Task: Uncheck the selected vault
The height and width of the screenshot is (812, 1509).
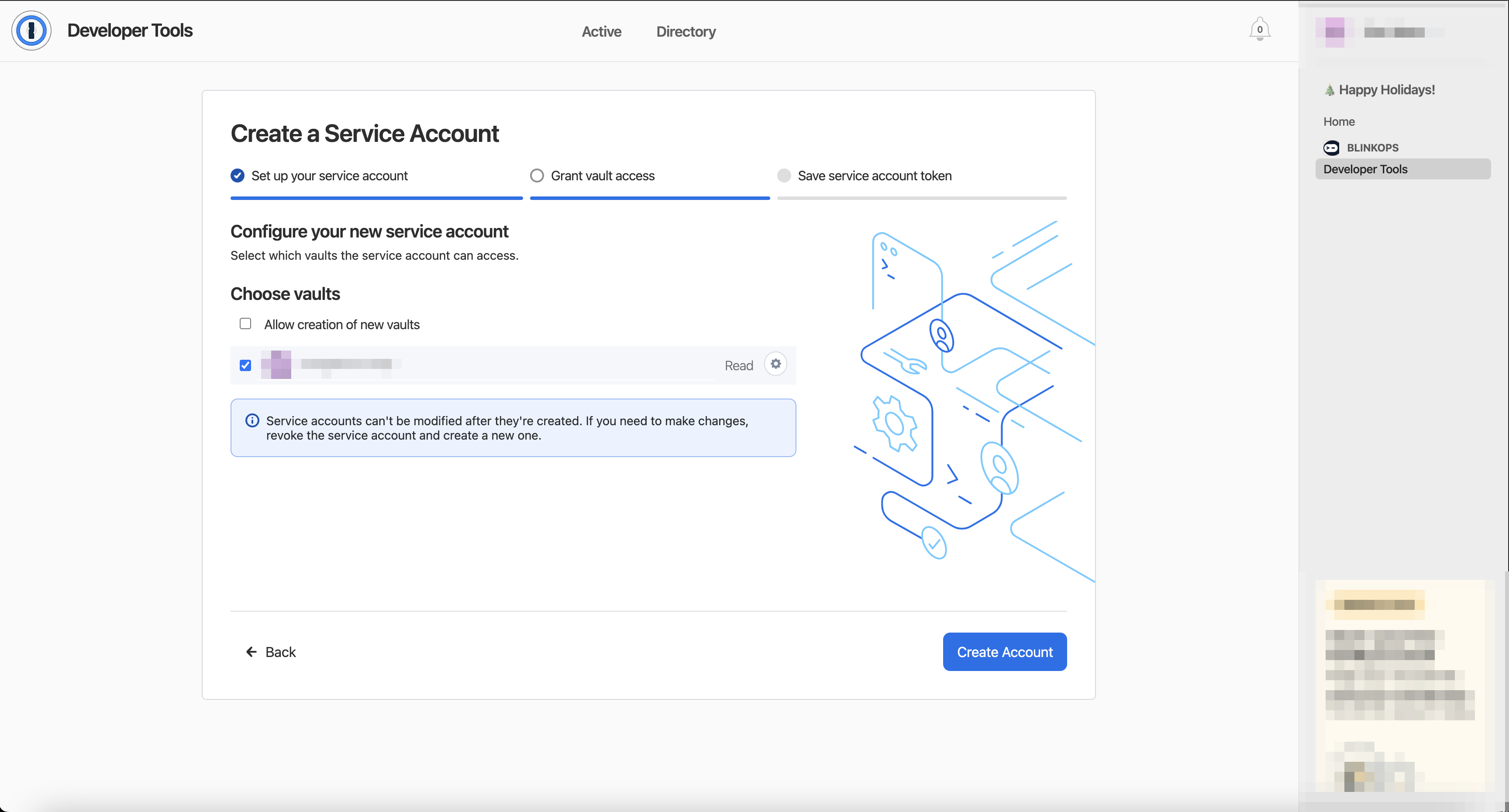Action: tap(245, 365)
